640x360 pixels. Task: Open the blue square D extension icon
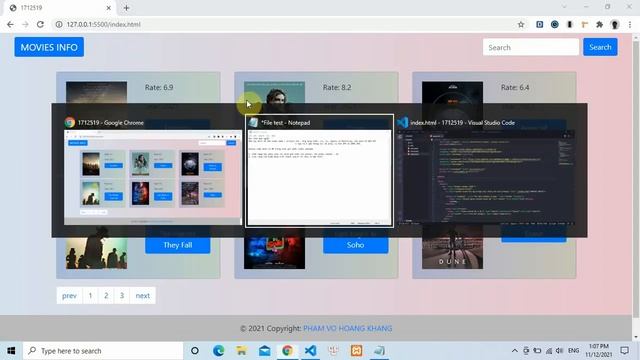540,24
